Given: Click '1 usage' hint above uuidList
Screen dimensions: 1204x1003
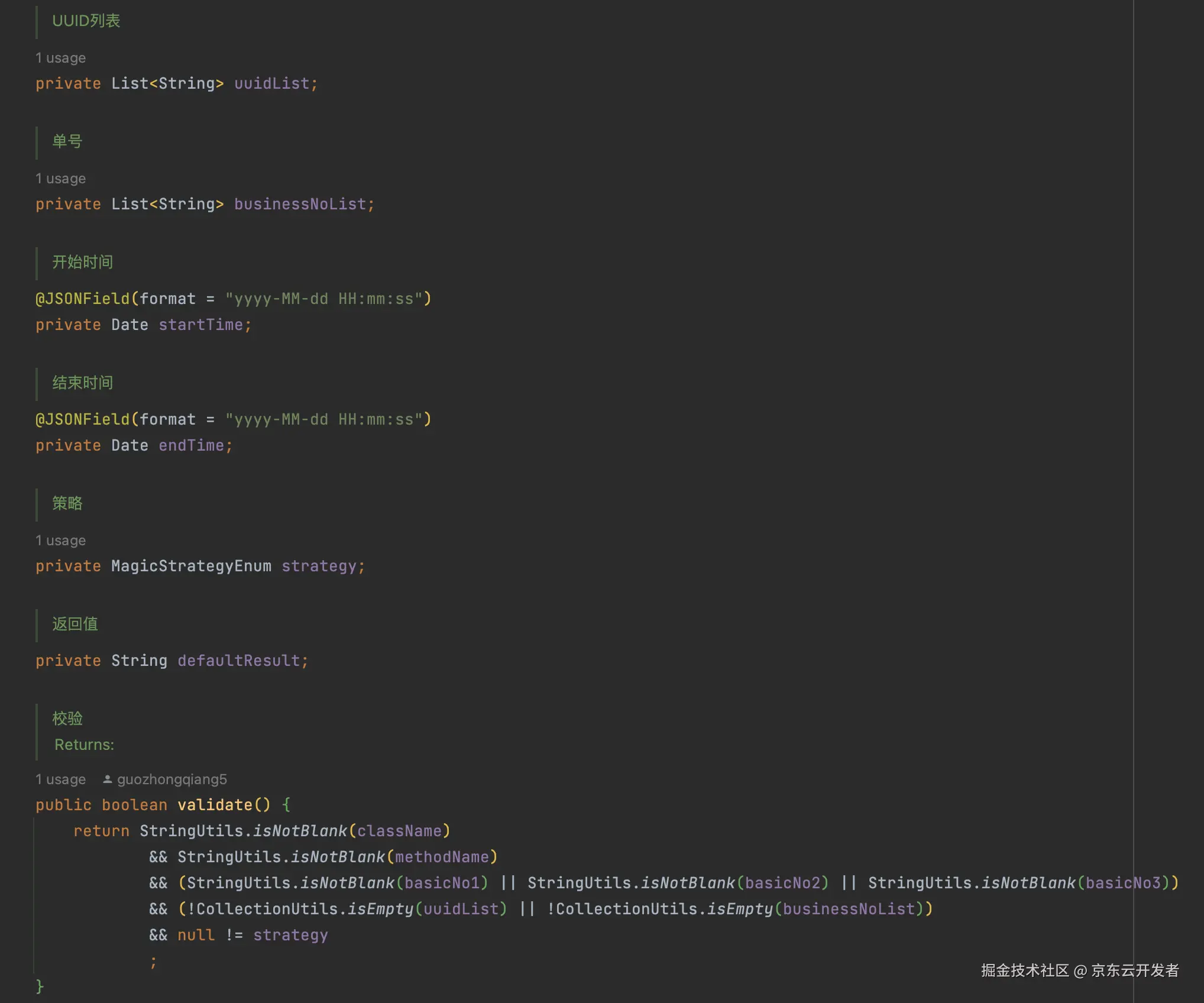Looking at the screenshot, I should point(60,58).
